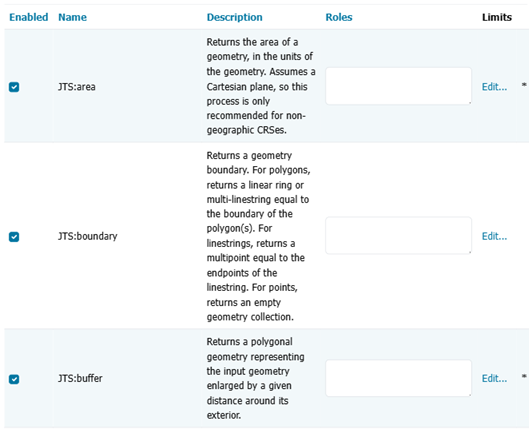Image resolution: width=529 pixels, height=429 pixels.
Task: Click the resize handle of JTS:area Roles box
Action: (x=469, y=102)
